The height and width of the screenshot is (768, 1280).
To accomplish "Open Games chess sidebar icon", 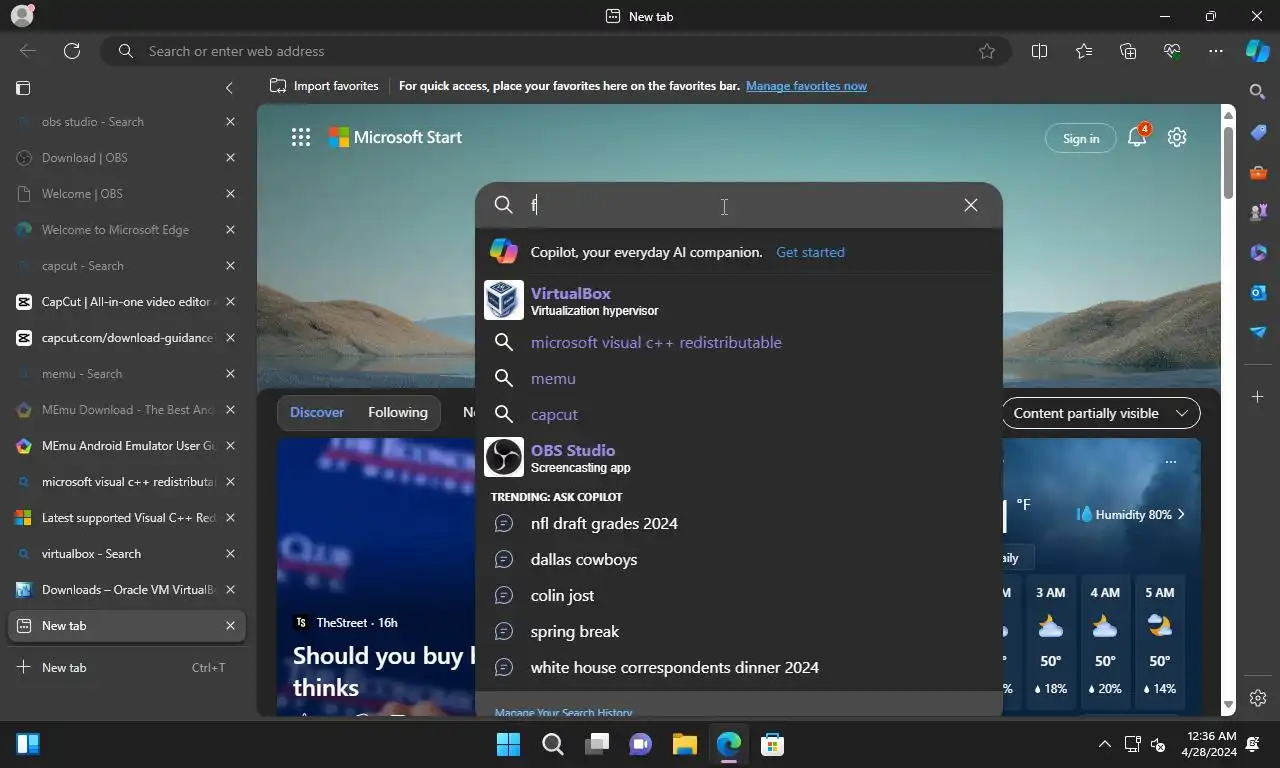I will point(1258,212).
